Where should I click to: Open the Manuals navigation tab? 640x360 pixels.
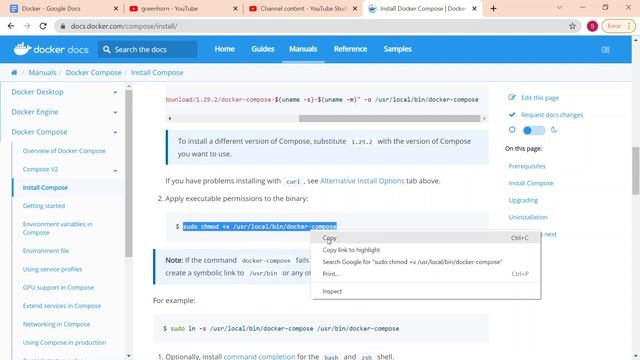click(x=303, y=49)
